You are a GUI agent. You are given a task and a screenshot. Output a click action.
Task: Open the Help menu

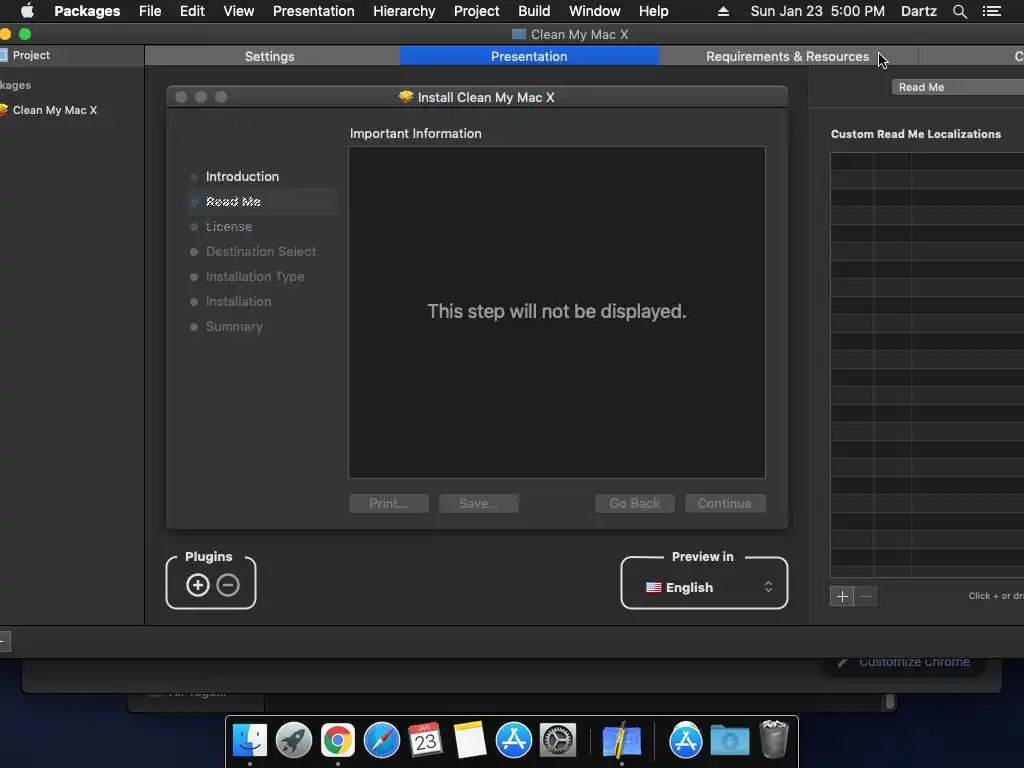(x=653, y=11)
